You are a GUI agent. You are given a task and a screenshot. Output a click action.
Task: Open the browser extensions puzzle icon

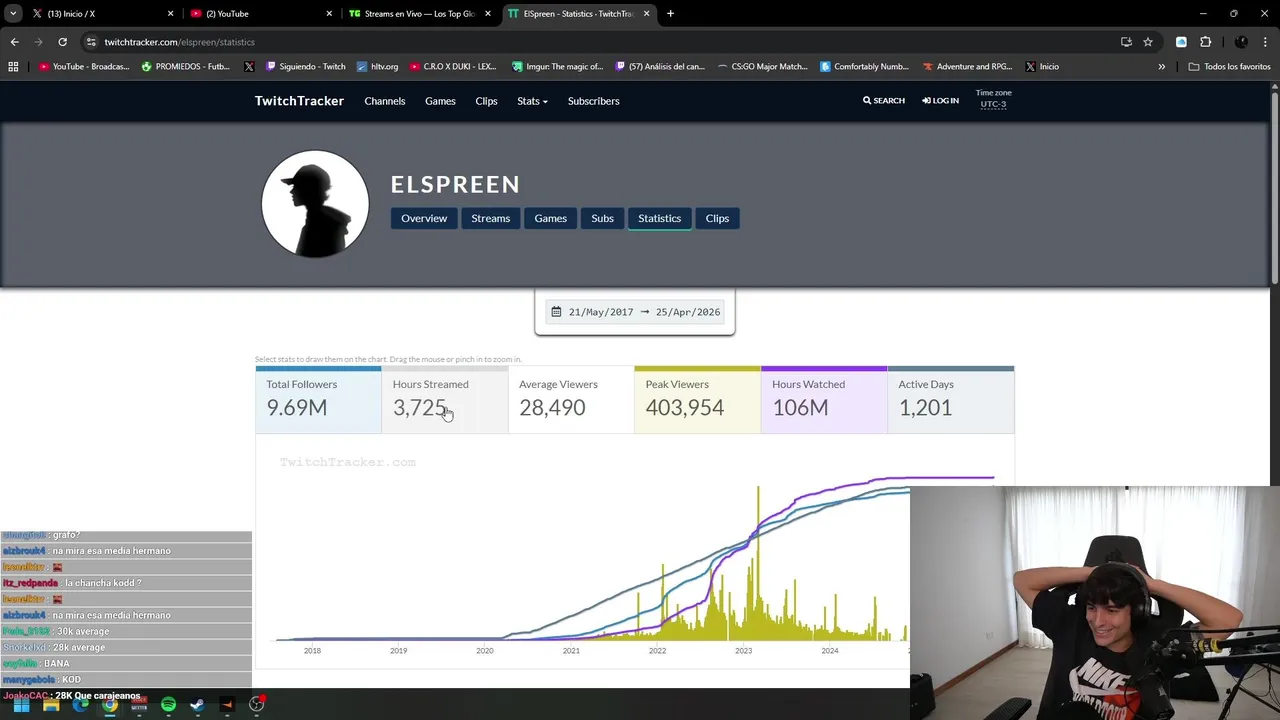(x=1205, y=42)
